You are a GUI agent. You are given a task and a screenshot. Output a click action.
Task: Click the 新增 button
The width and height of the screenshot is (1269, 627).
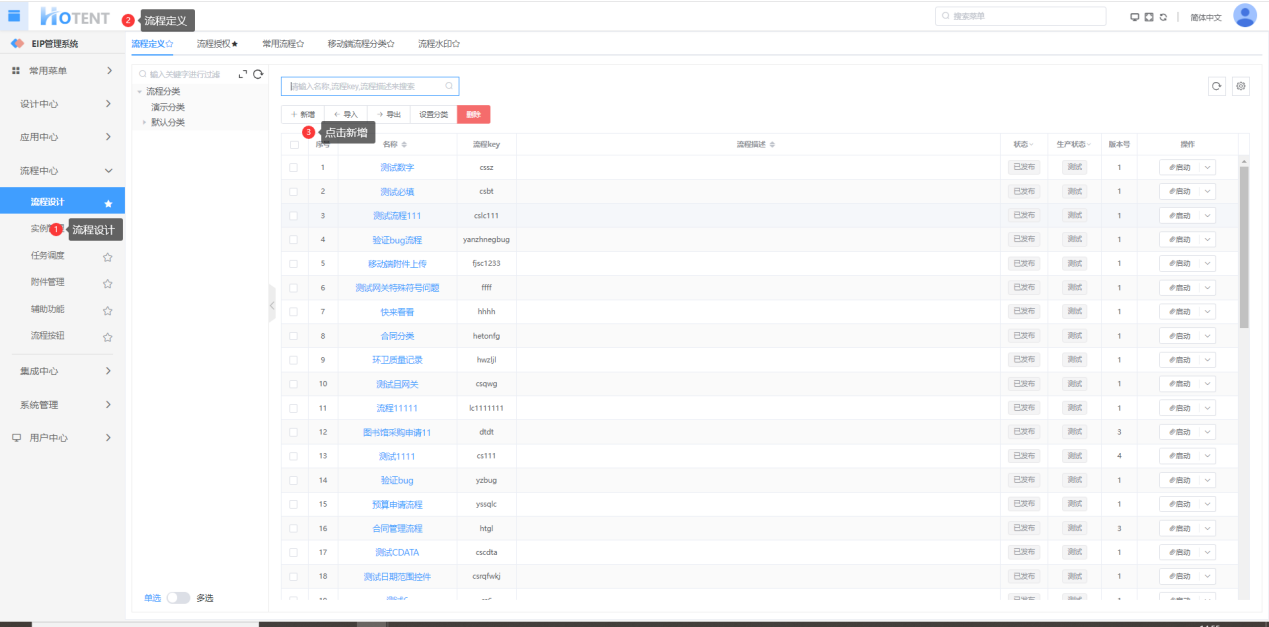tap(303, 114)
